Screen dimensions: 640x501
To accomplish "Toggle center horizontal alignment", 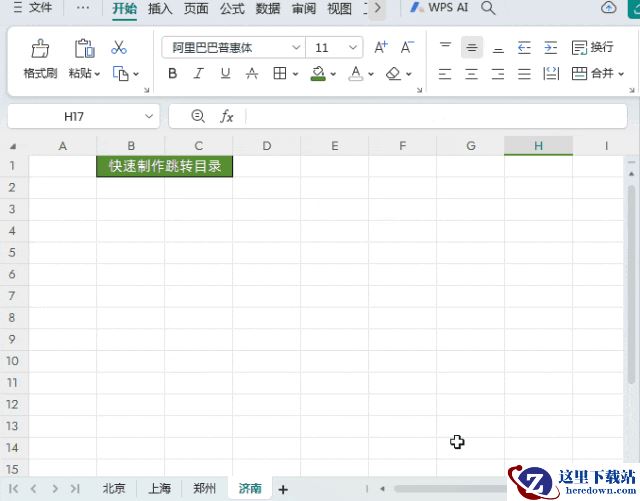I will click(x=471, y=74).
